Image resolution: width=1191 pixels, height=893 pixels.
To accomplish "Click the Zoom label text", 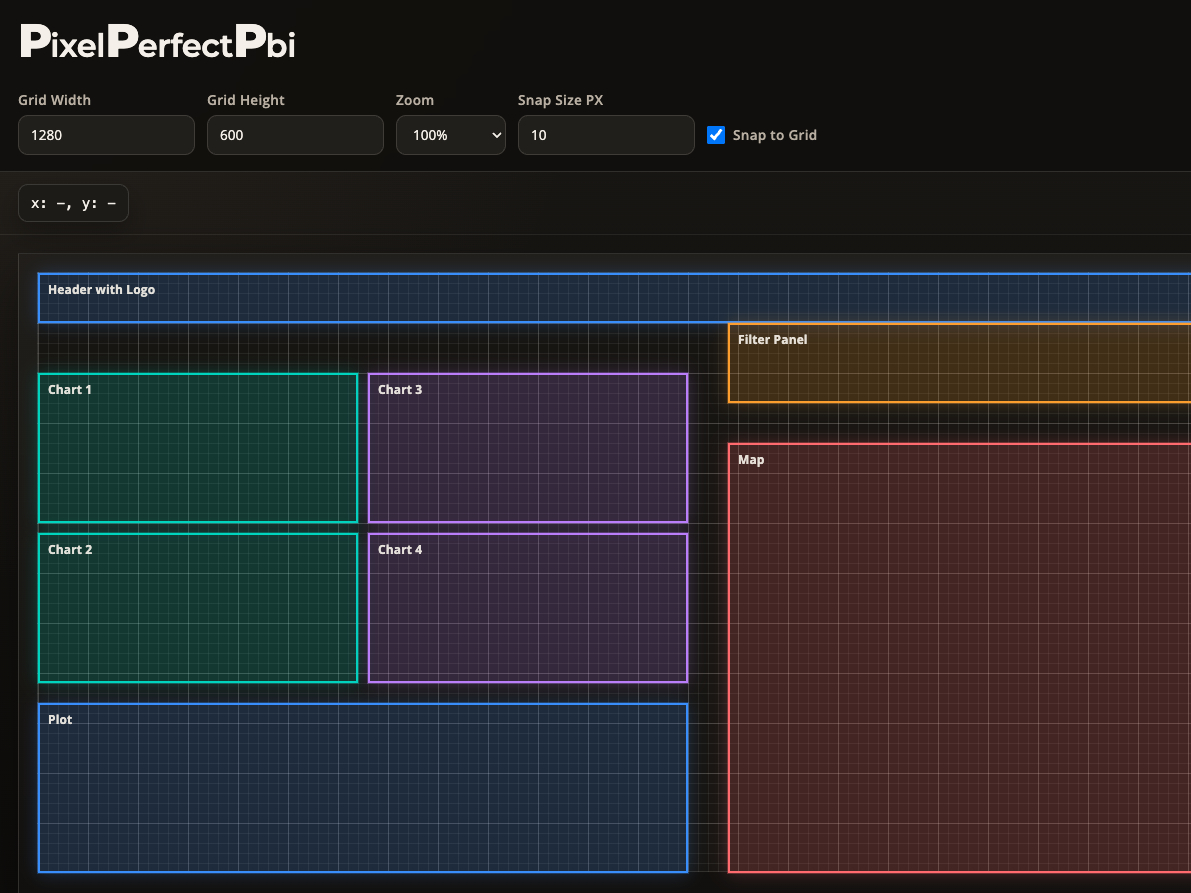I will point(415,100).
